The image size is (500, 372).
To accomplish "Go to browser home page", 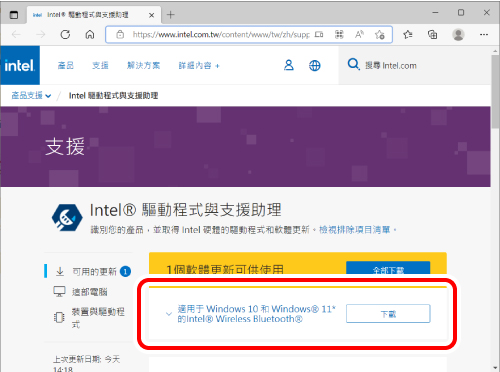I will (90, 34).
